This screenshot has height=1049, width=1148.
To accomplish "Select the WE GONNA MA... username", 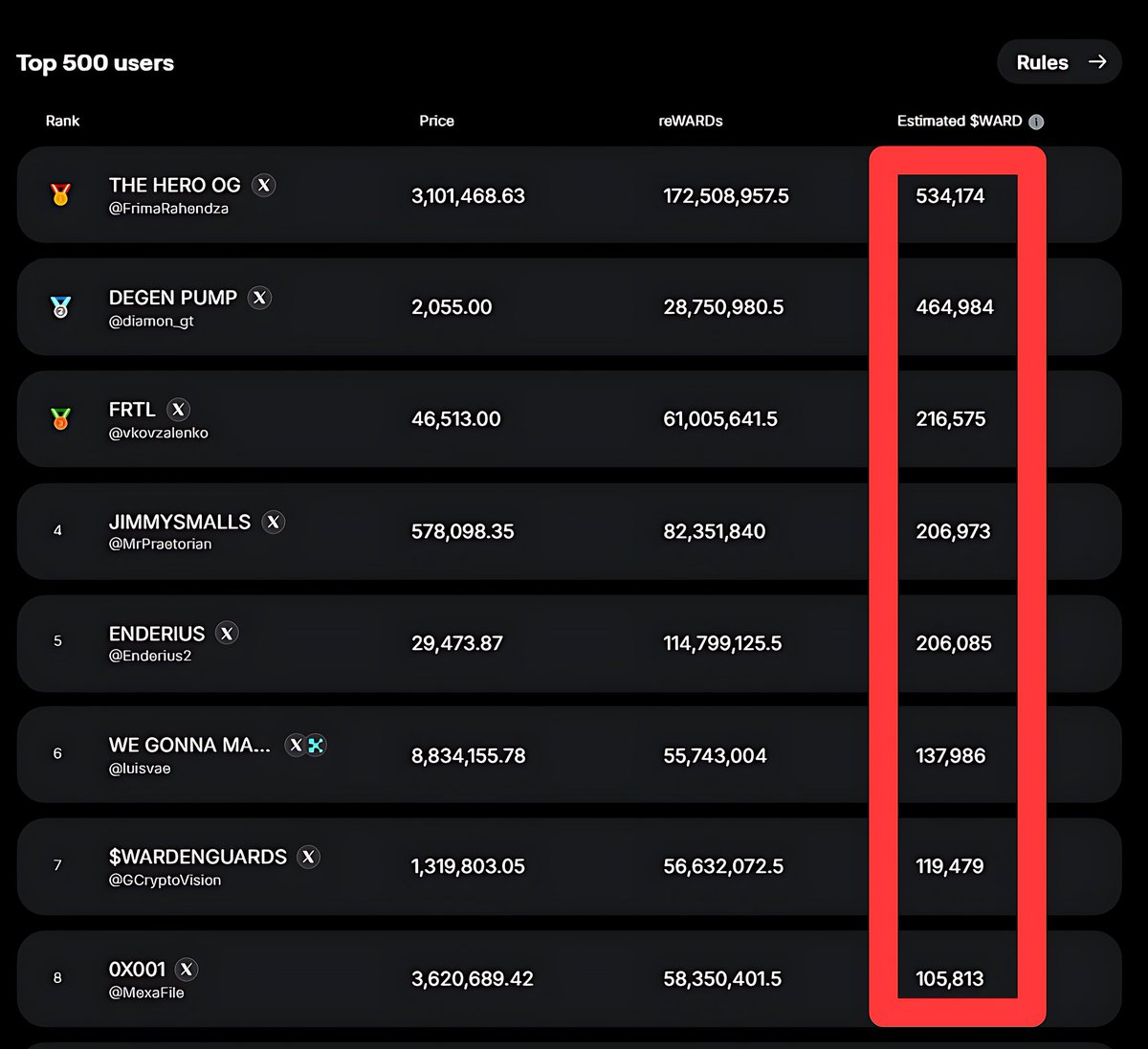I will coord(189,745).
